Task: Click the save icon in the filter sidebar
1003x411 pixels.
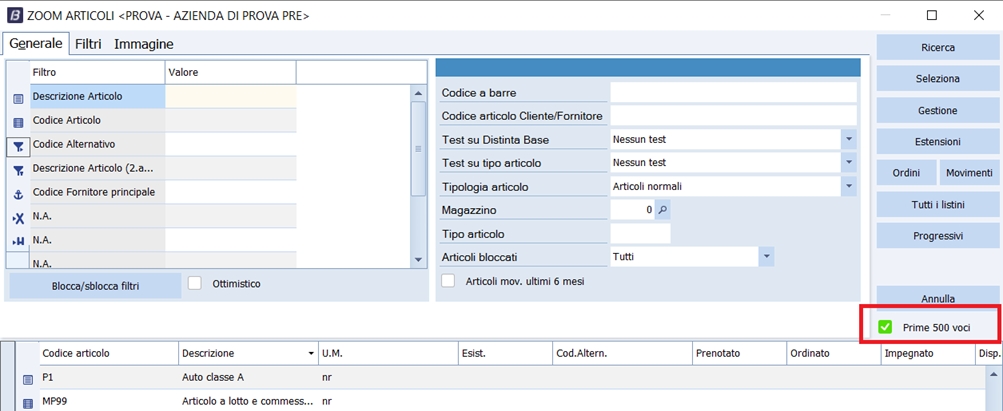Action: 18,241
